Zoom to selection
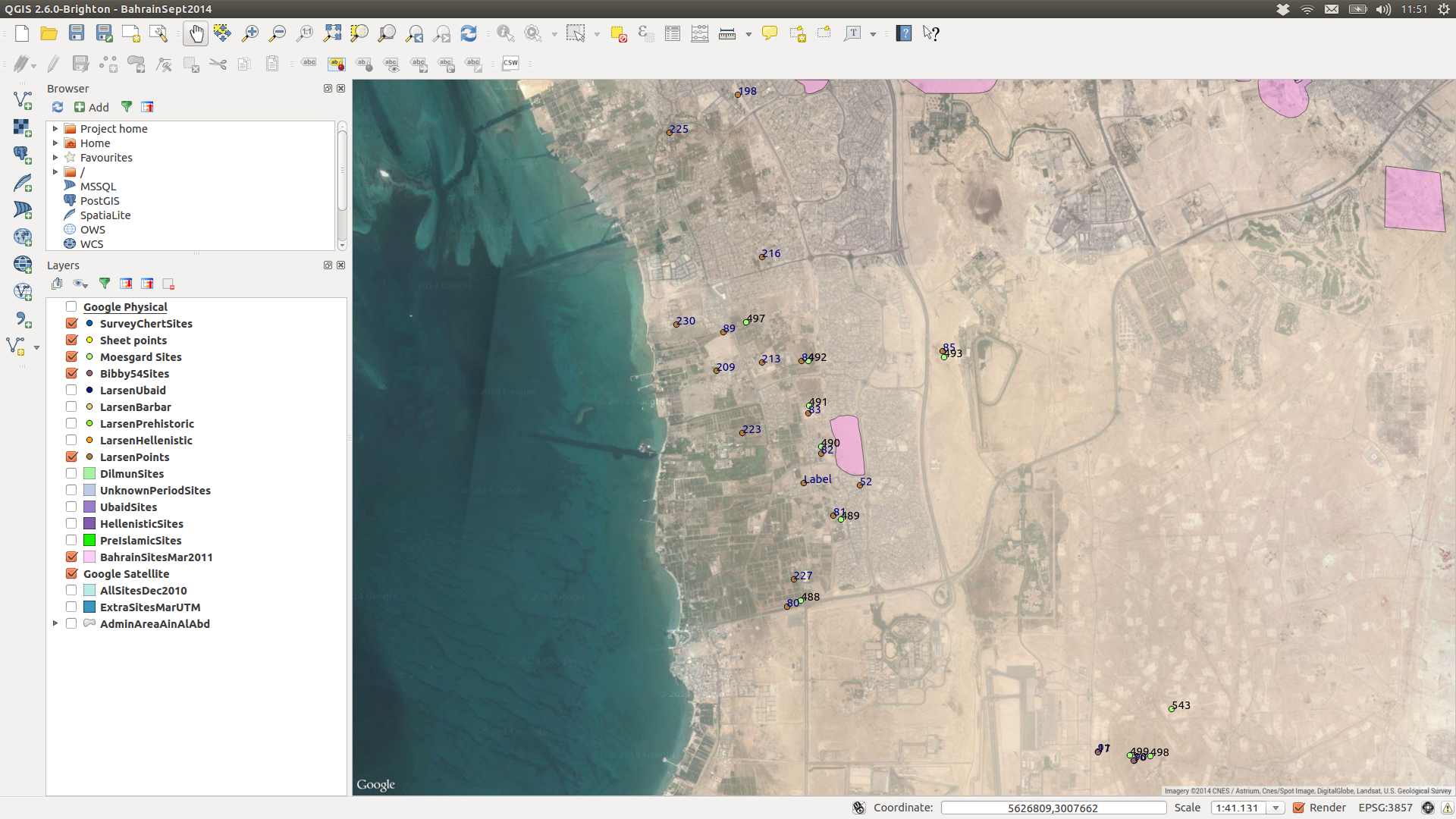Viewport: 1456px width, 819px height. pyautogui.click(x=359, y=33)
